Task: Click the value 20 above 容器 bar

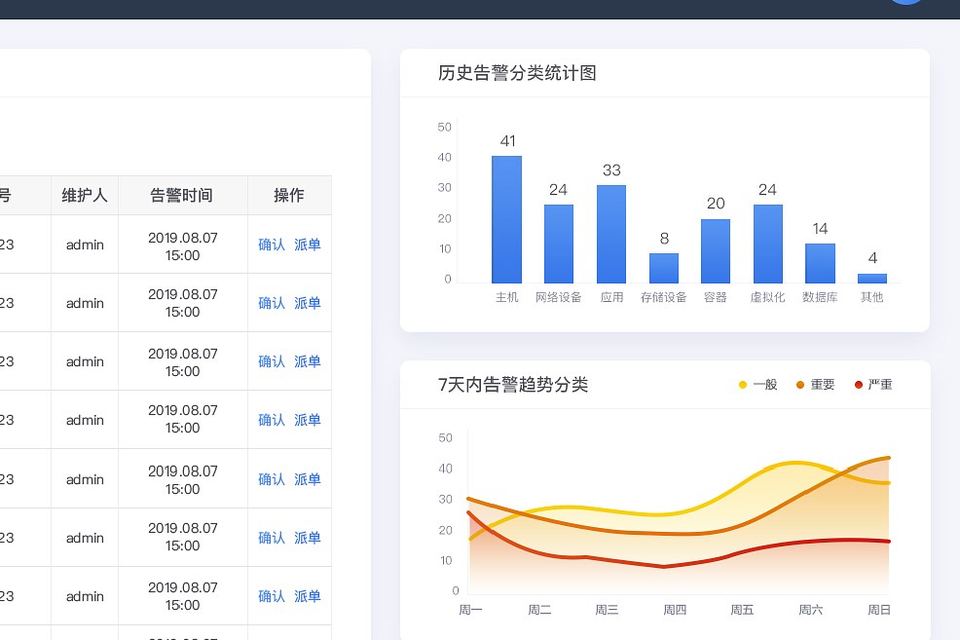Action: coord(716,203)
